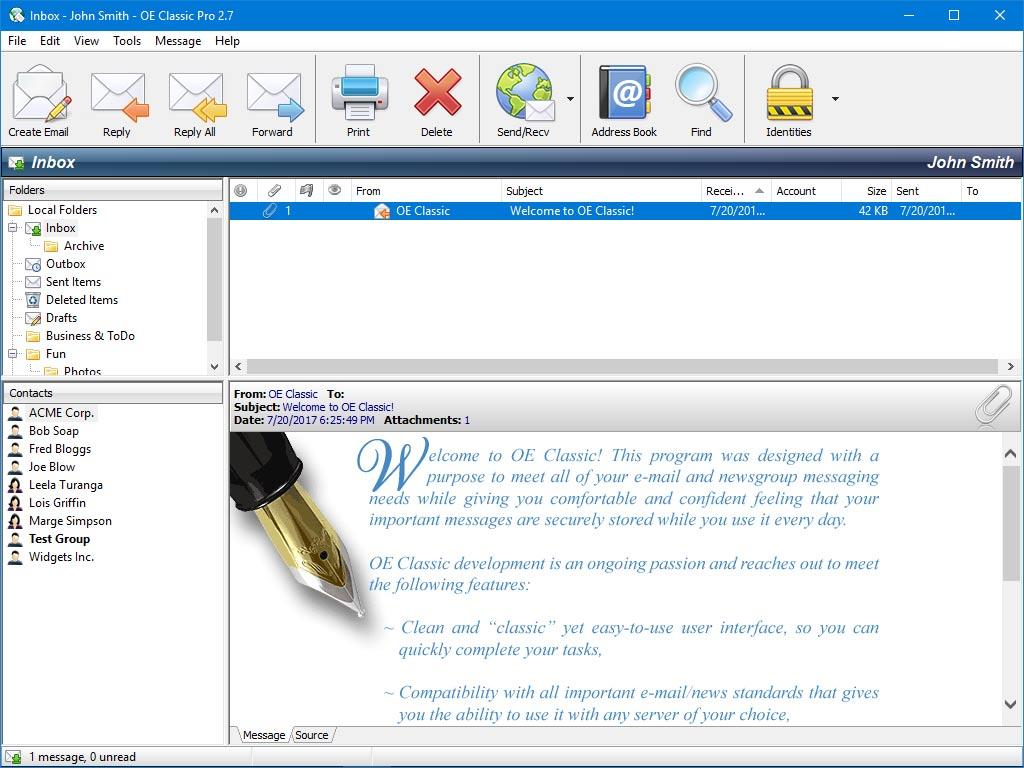
Task: Sort messages by Size column
Action: [866, 191]
